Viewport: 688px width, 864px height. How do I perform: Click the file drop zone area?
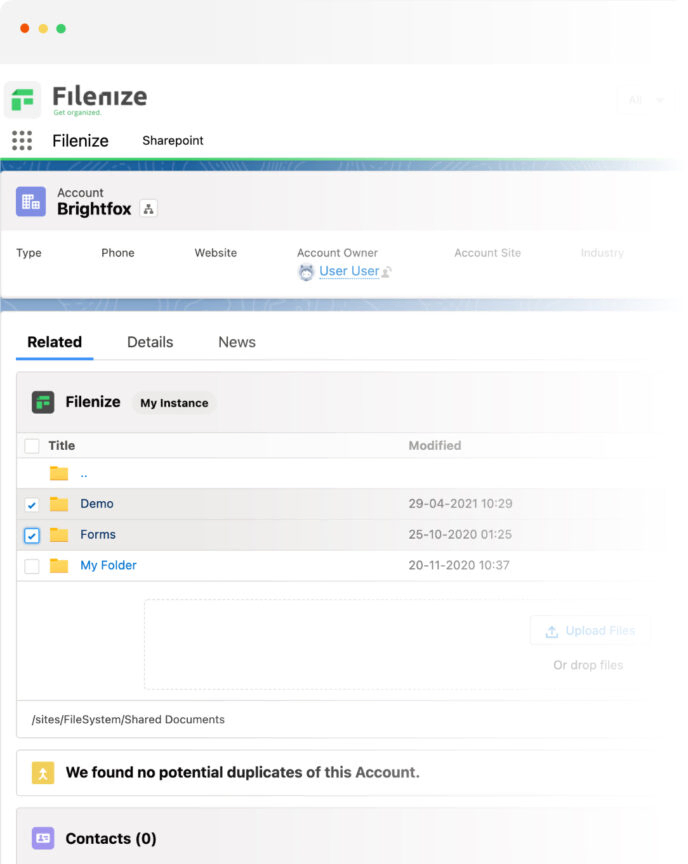397,644
